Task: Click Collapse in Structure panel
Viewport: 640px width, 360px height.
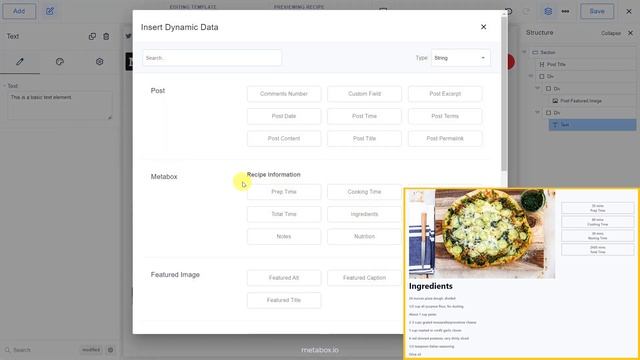Action: pyautogui.click(x=611, y=33)
